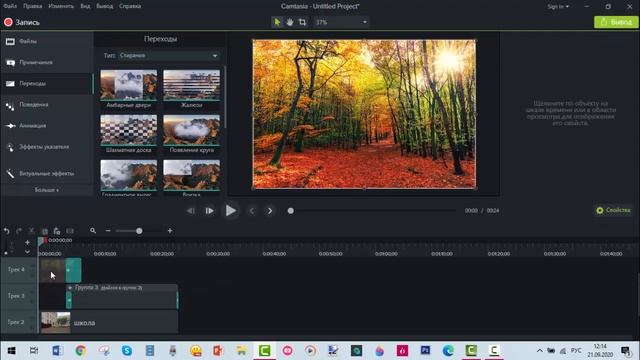Expand the Sign In dropdown

click(558, 7)
